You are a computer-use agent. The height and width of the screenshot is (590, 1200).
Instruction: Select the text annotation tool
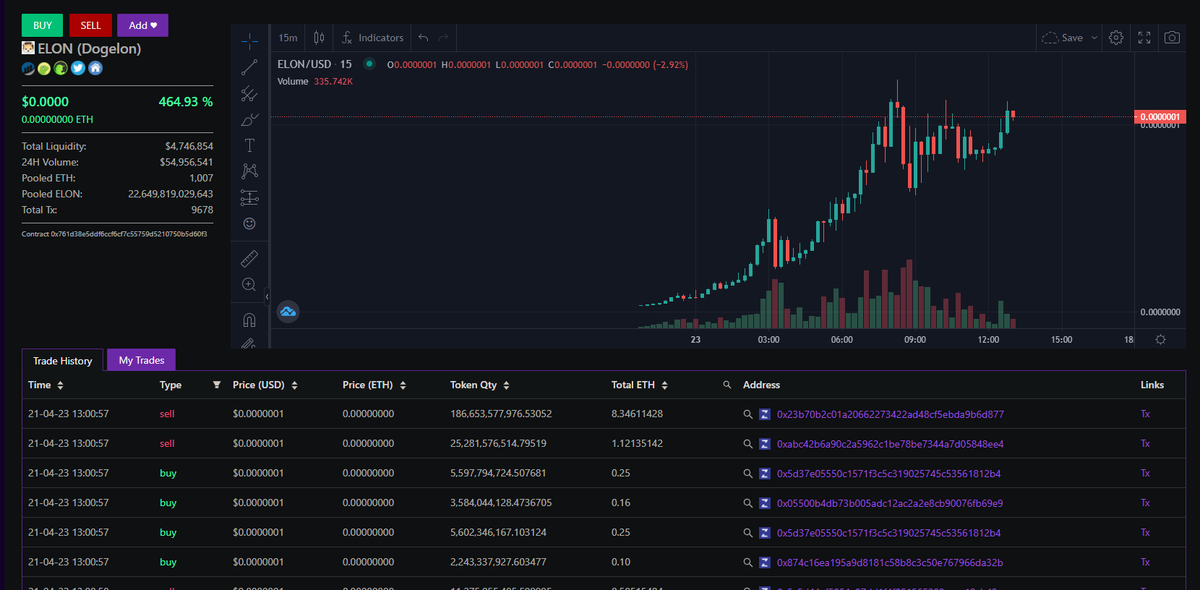click(249, 146)
